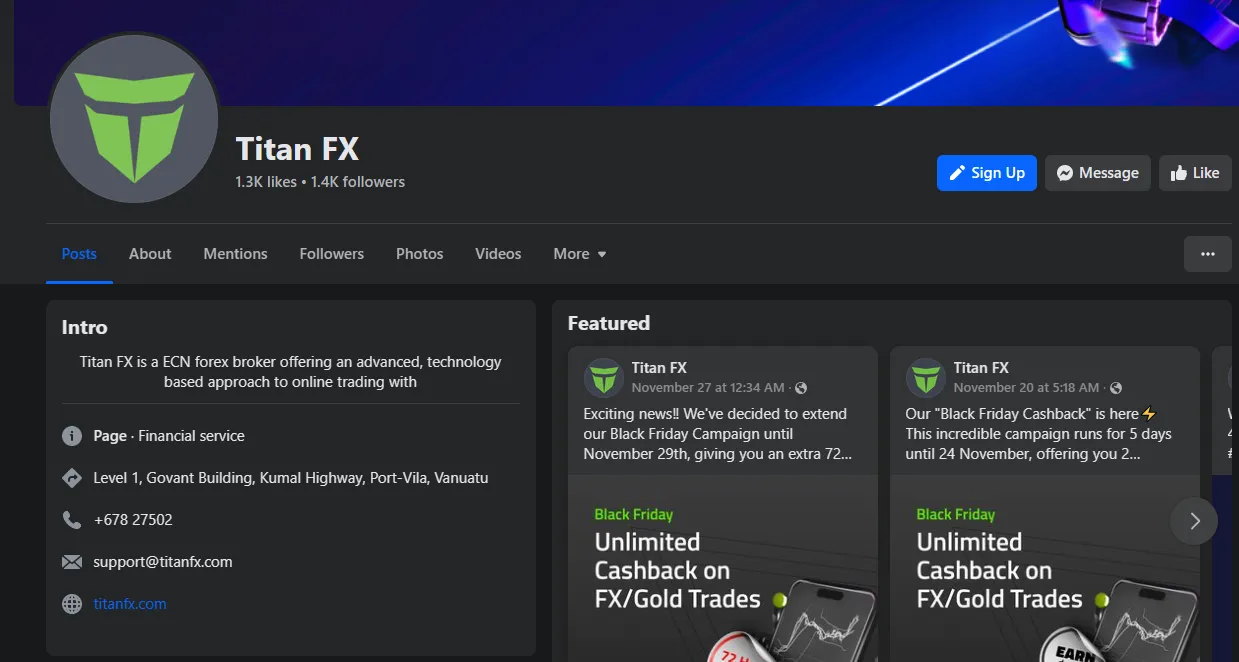The height and width of the screenshot is (662, 1239).
Task: Advance the Featured carousel with next arrow
Action: pyautogui.click(x=1194, y=521)
